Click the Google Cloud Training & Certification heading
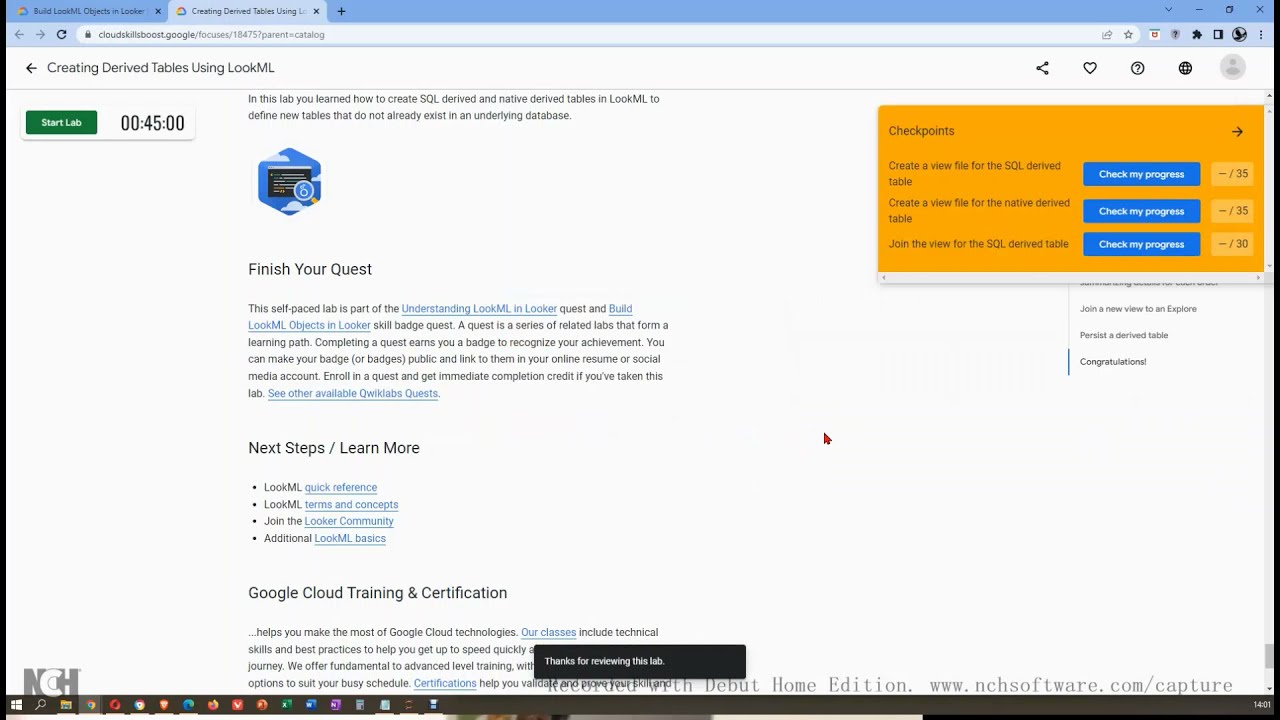Image resolution: width=1280 pixels, height=720 pixels. (x=377, y=593)
